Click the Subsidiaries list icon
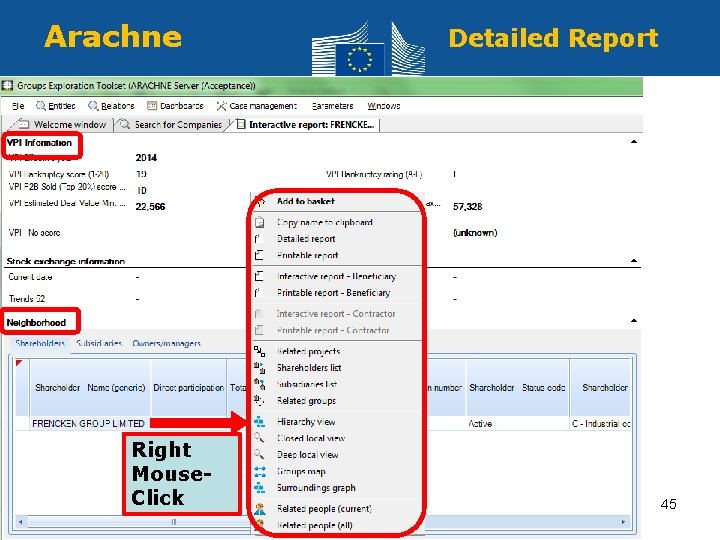The height and width of the screenshot is (540, 720). pos(259,384)
